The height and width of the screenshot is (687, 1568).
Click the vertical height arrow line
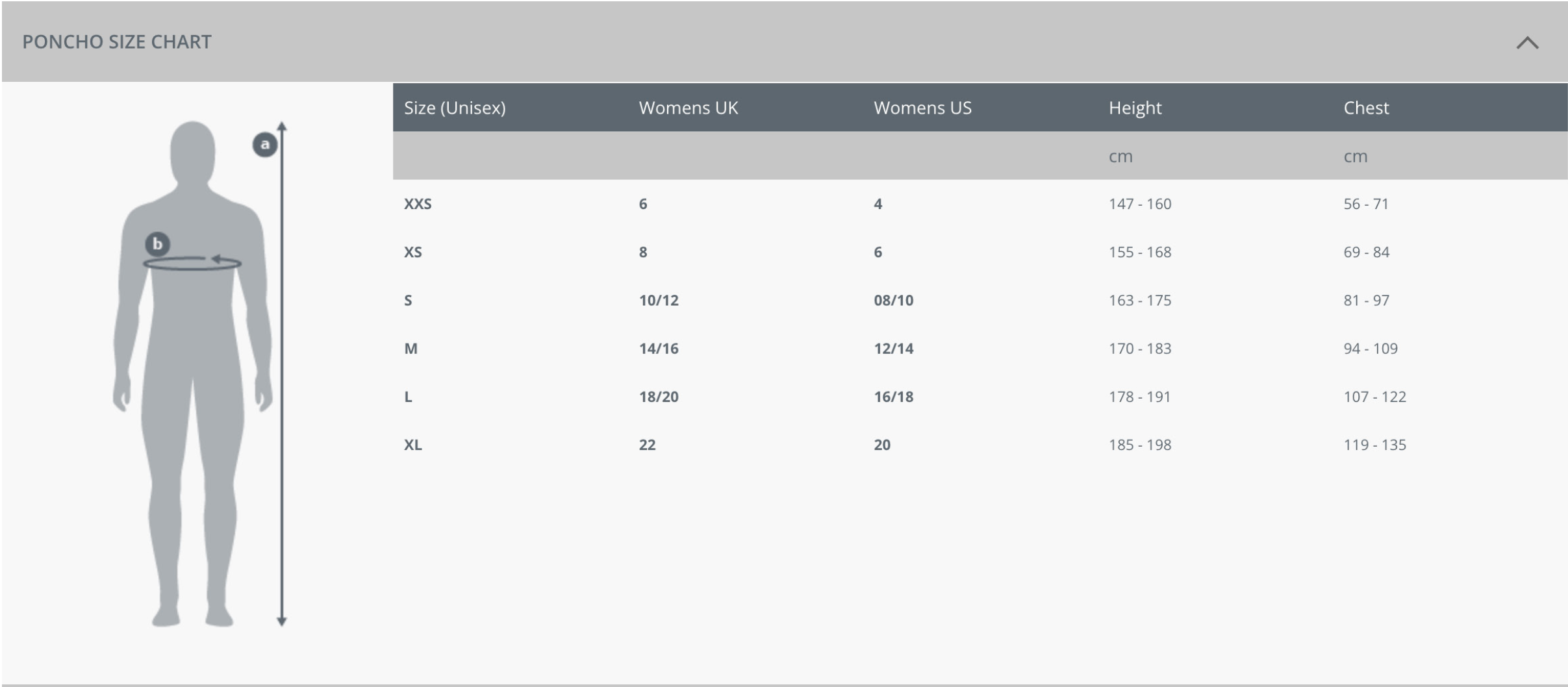[x=281, y=373]
